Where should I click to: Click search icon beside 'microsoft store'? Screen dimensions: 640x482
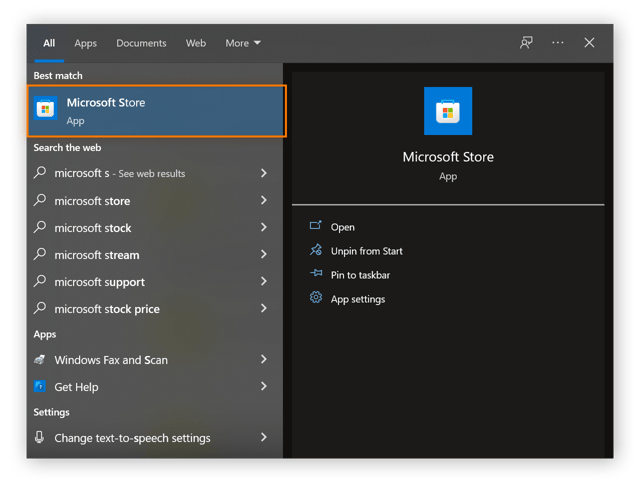[x=40, y=200]
